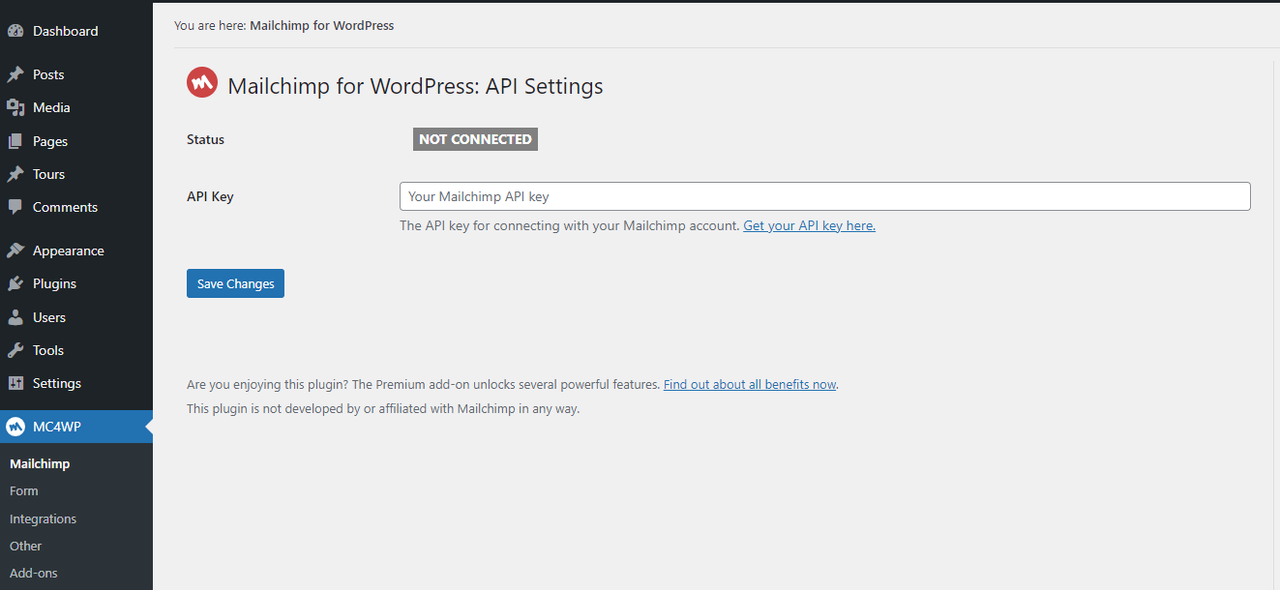Click the 'Mailchimp for WordPress: API Settings' heading
1280x590 pixels.
click(415, 86)
